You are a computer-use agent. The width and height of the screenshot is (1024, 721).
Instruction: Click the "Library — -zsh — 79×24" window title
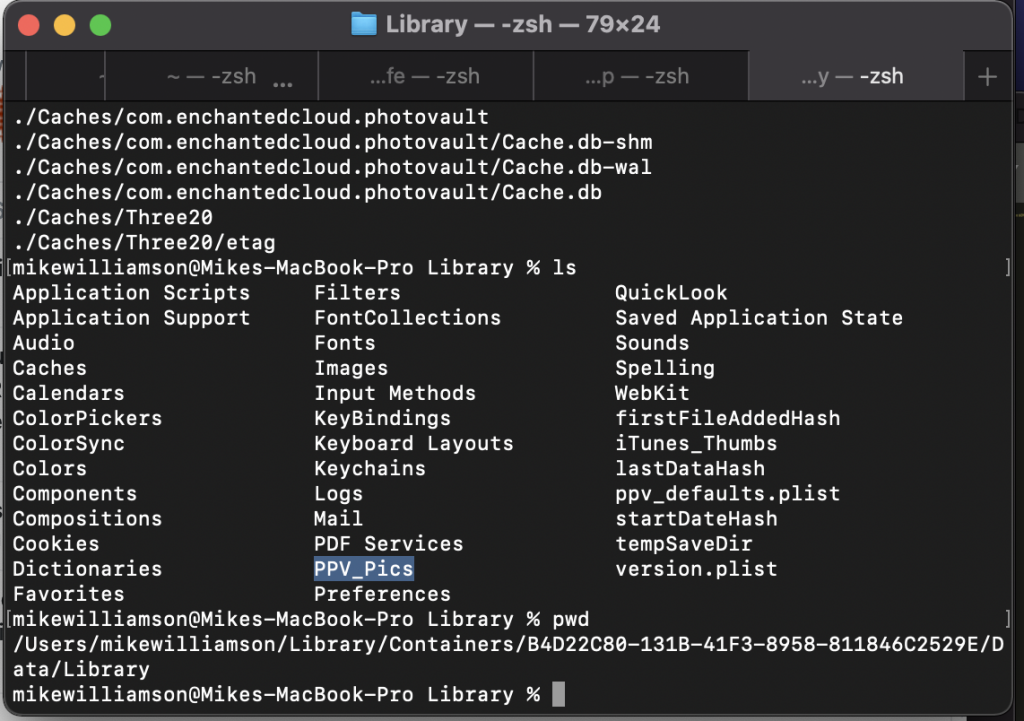tap(522, 25)
